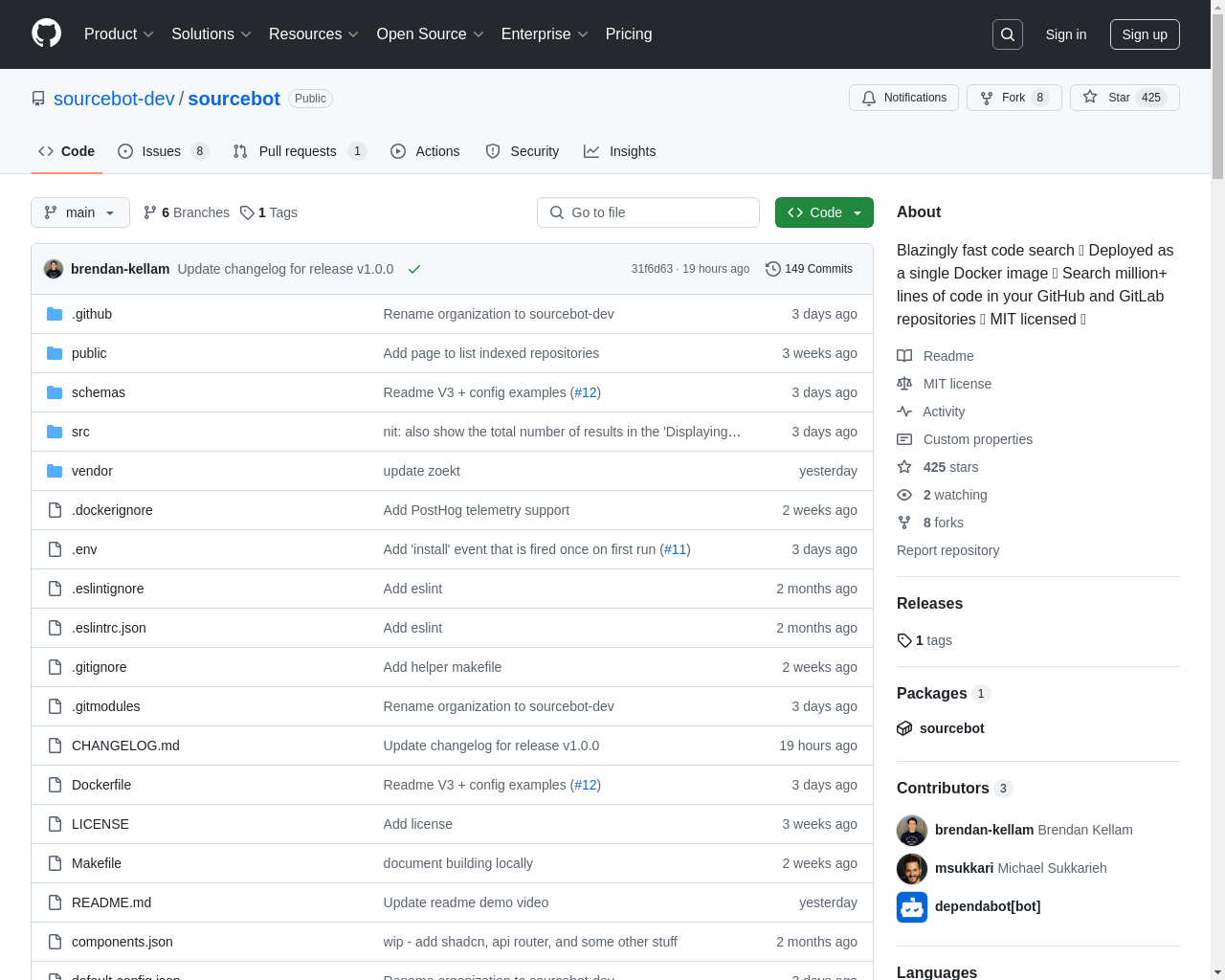The height and width of the screenshot is (980, 1225).
Task: Open commit hash 31f6d63
Action: click(652, 269)
